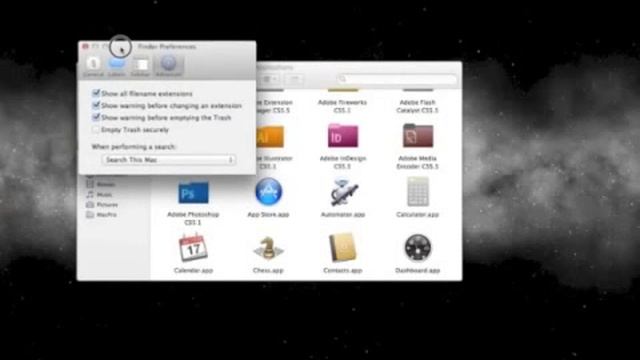
Task: Close the Finder Preferences window
Action: pyautogui.click(x=85, y=47)
